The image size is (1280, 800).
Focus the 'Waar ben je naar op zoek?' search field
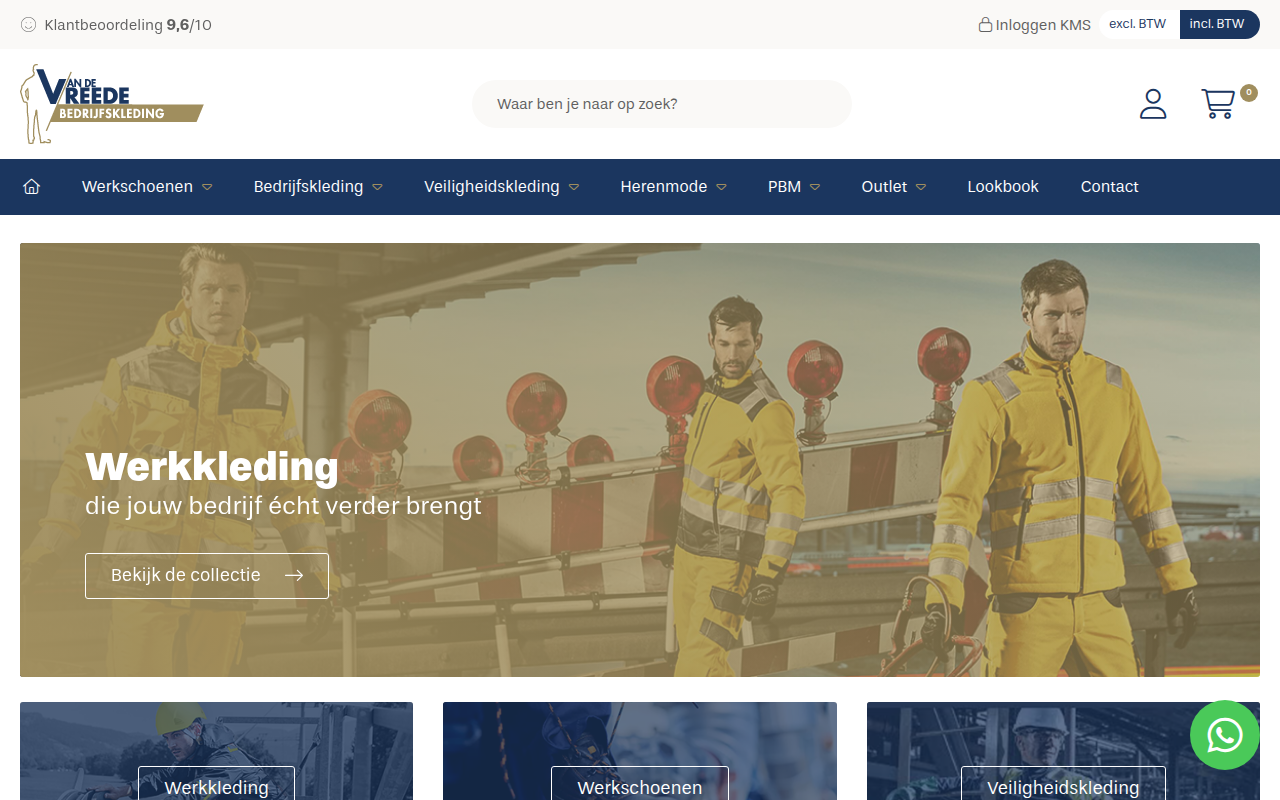[x=662, y=104]
